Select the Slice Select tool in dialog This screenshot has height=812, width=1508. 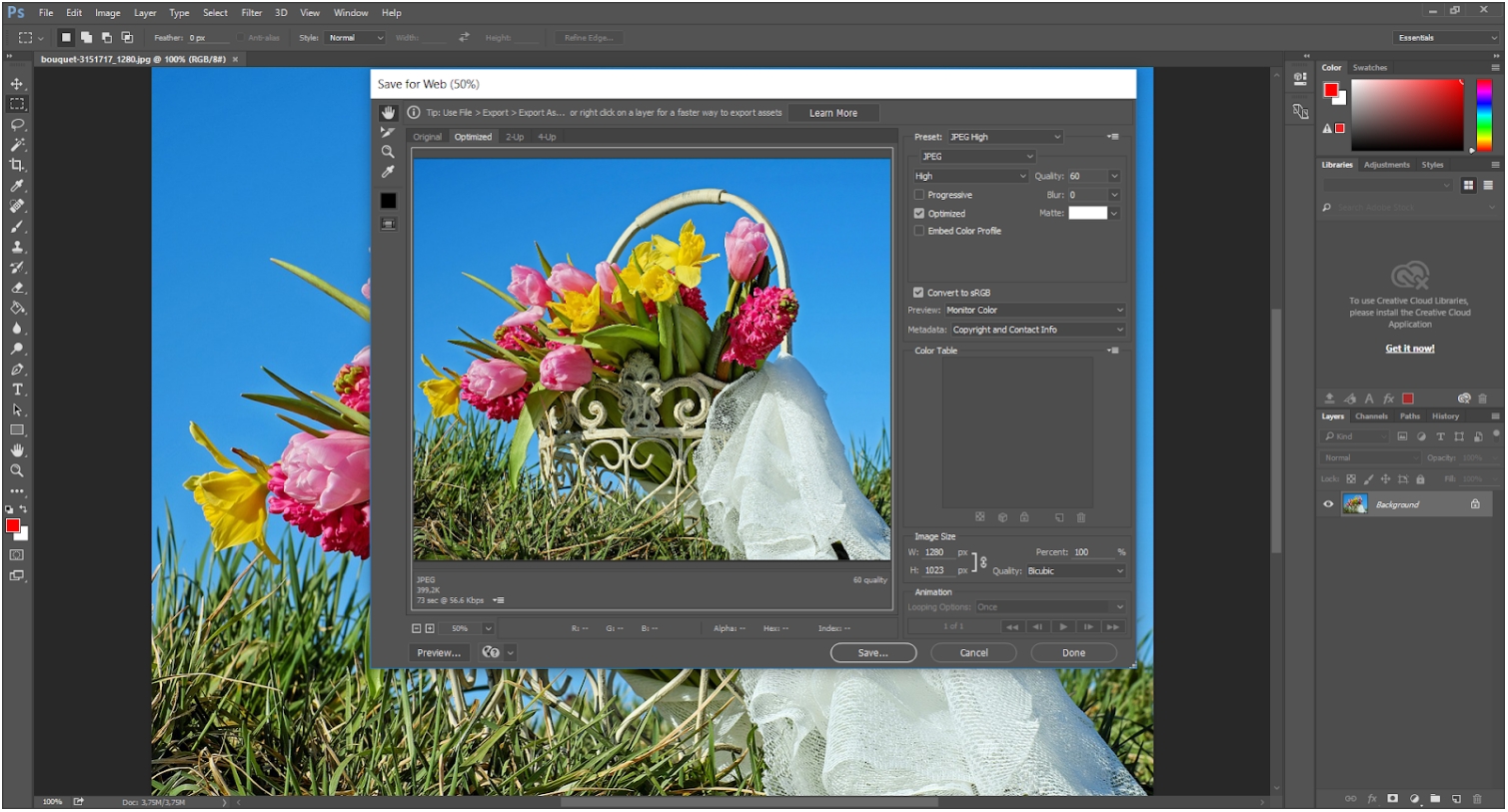[x=388, y=133]
